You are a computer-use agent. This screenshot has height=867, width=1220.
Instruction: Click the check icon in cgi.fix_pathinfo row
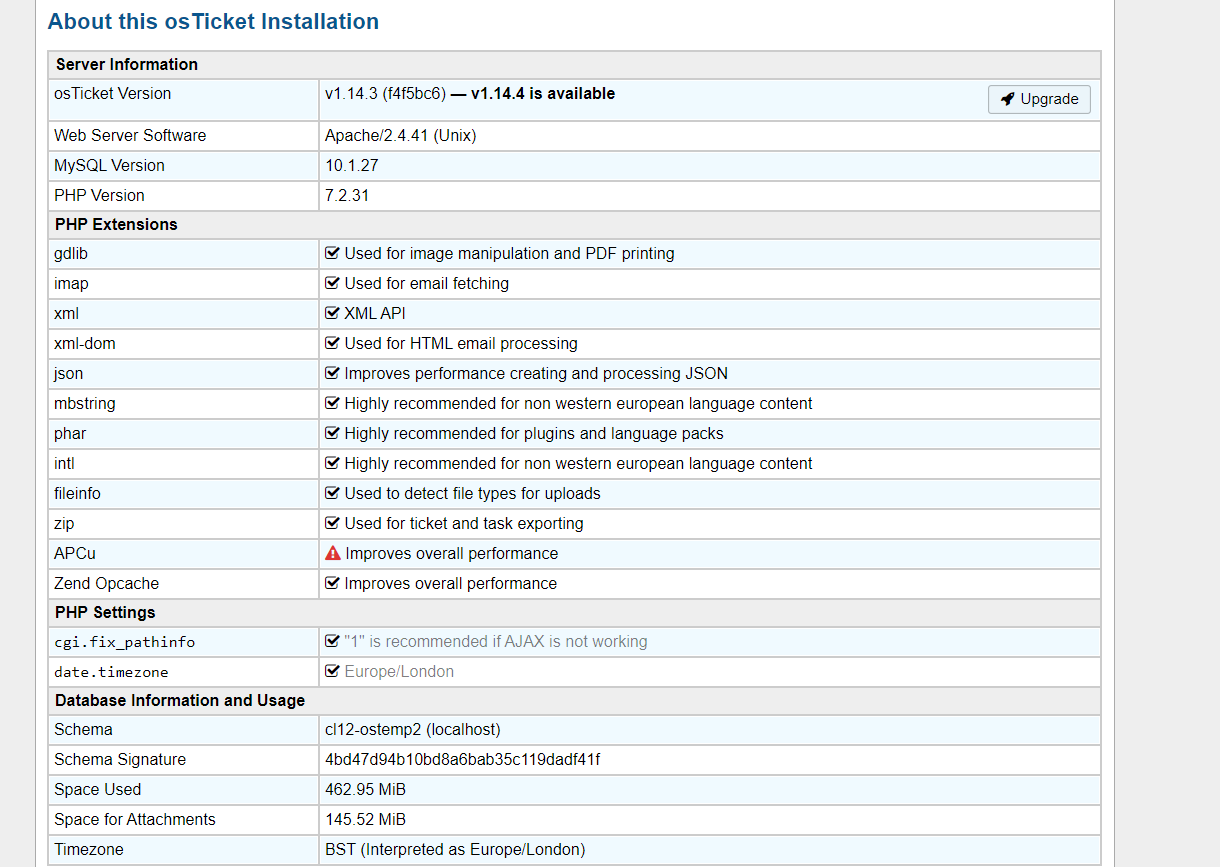333,641
